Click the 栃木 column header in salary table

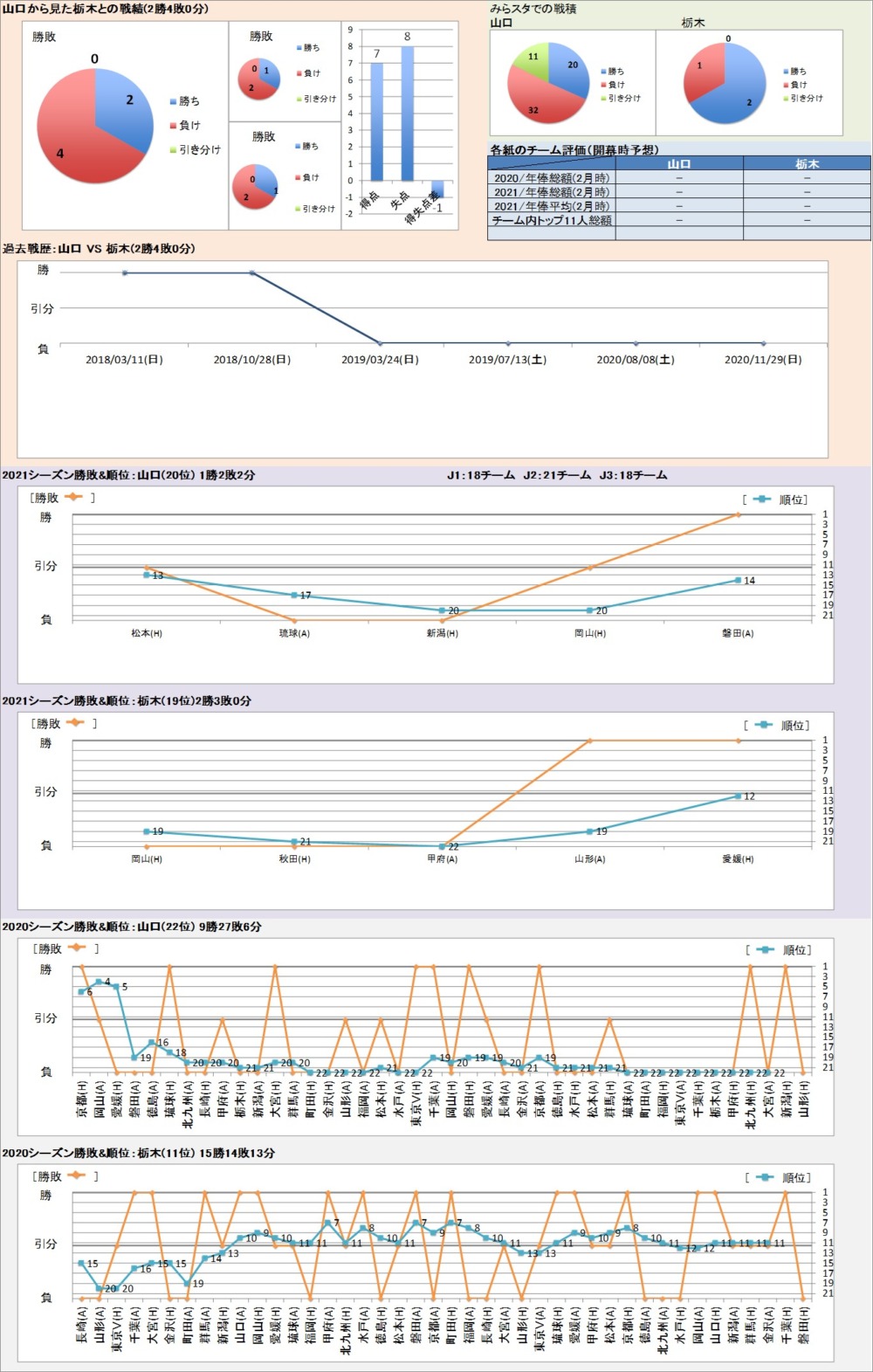pos(807,163)
